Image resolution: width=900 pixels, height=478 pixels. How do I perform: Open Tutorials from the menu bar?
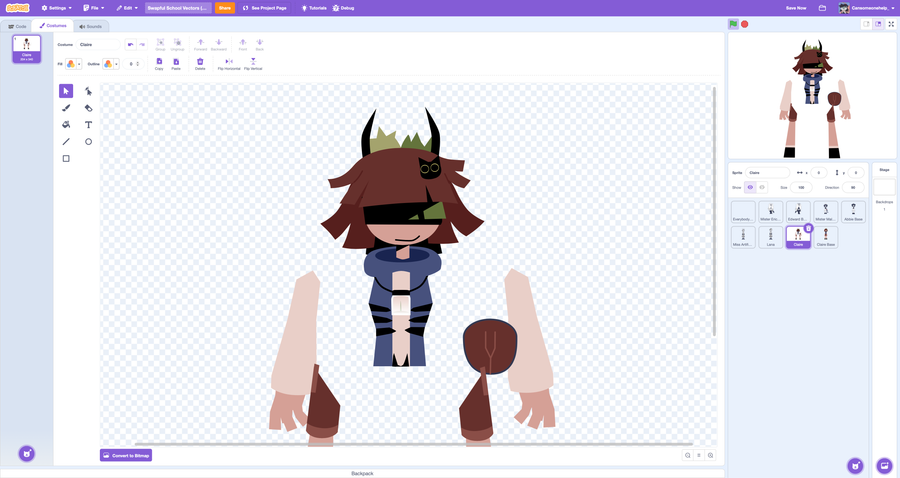click(314, 8)
